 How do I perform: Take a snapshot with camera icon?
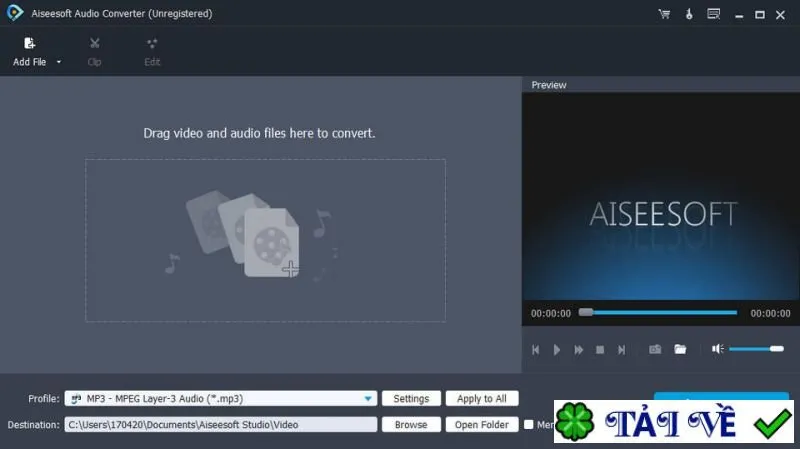[x=655, y=349]
